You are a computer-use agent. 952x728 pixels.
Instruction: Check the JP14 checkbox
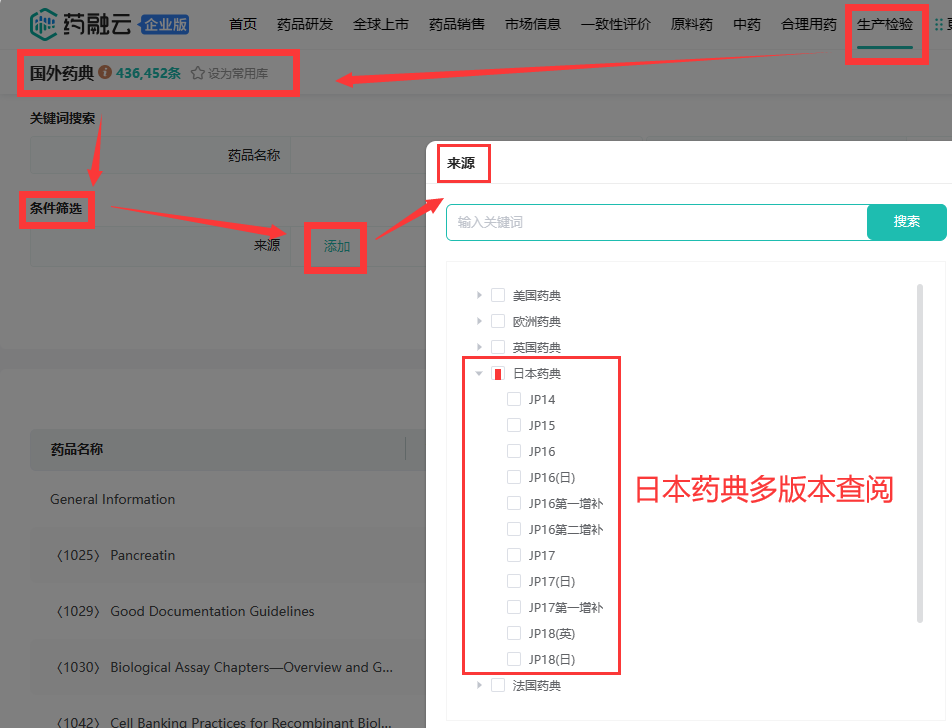pos(514,399)
